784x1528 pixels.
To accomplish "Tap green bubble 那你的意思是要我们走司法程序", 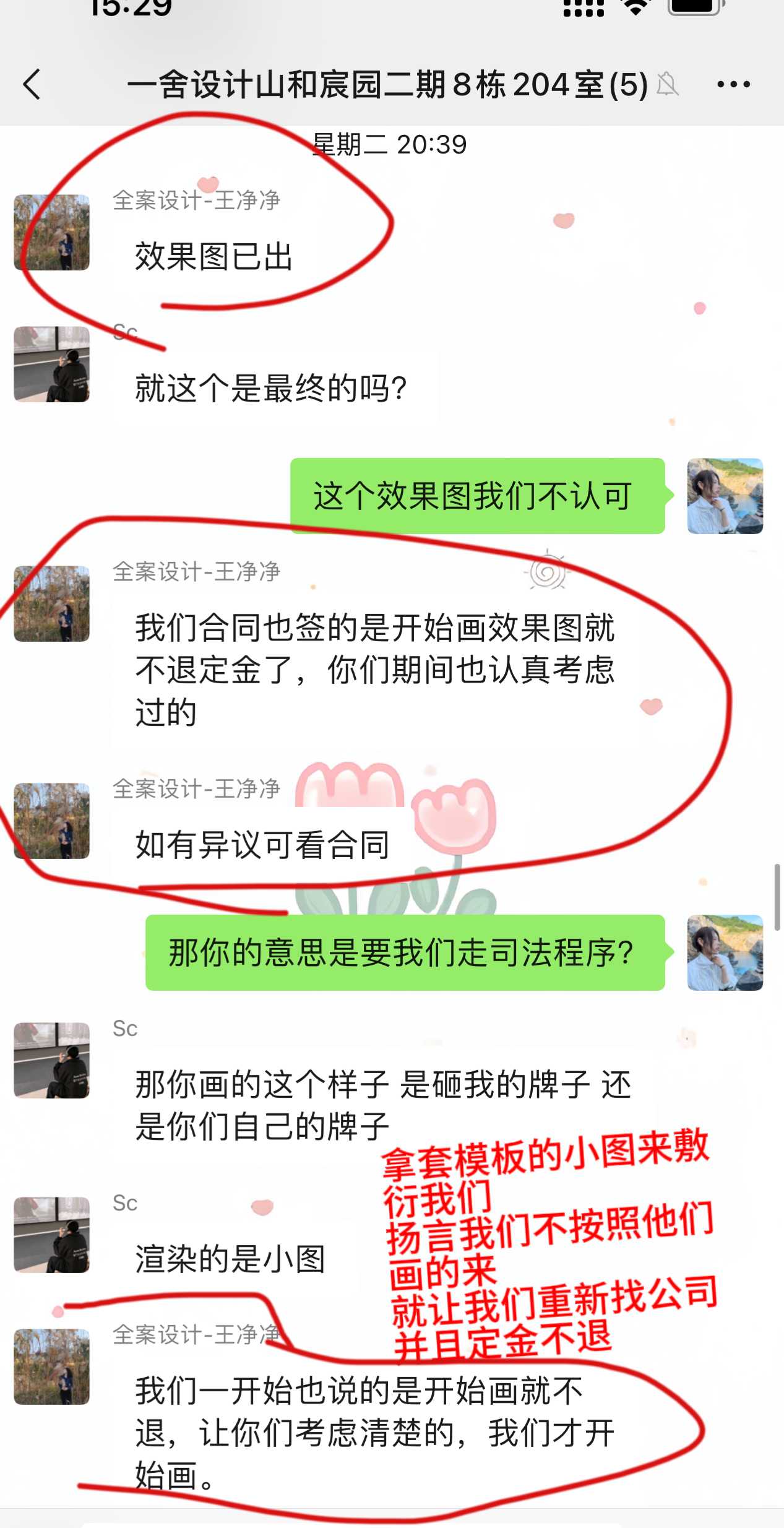I will click(x=405, y=952).
